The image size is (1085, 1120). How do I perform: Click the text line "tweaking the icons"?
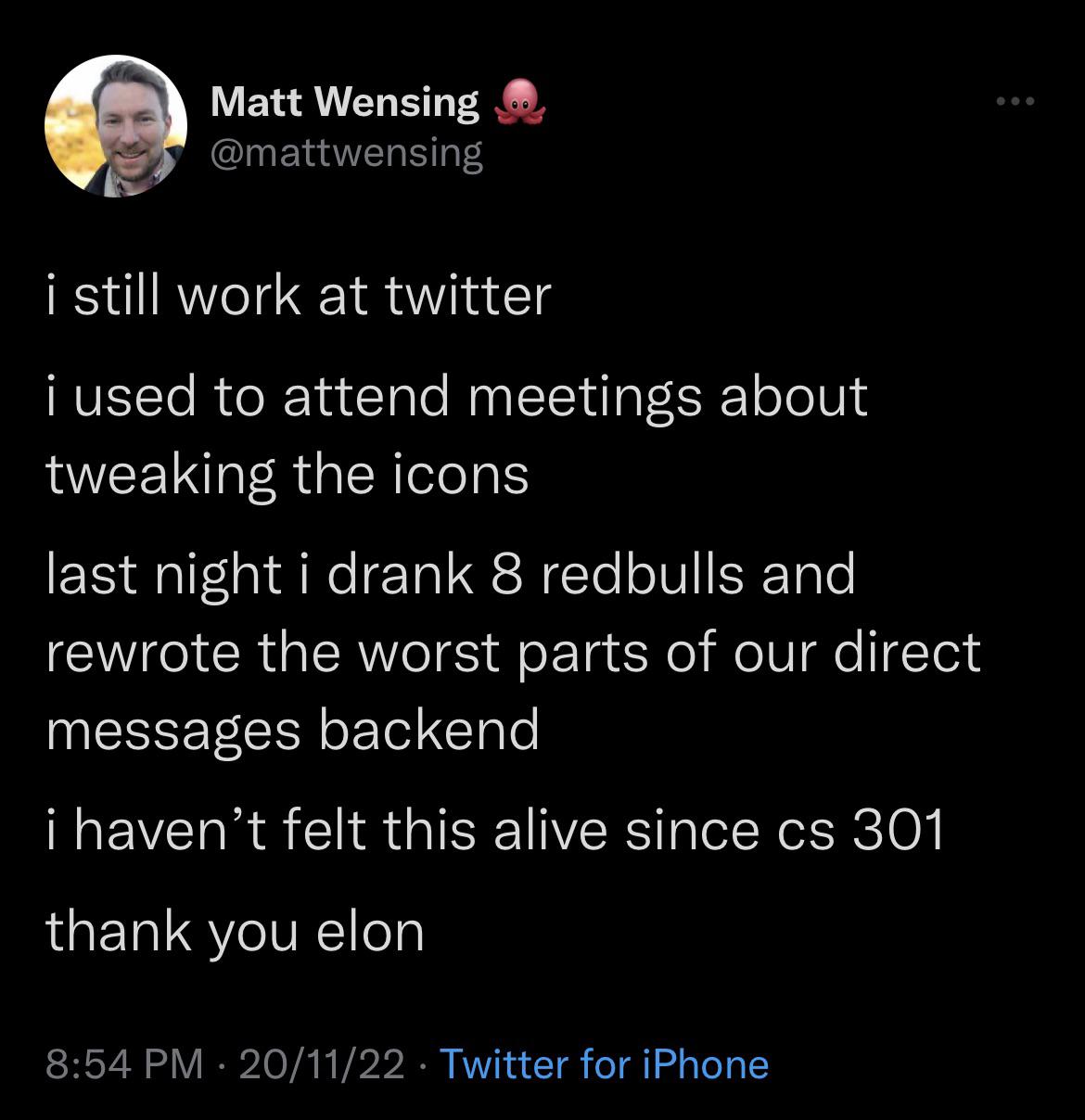pyautogui.click(x=287, y=475)
